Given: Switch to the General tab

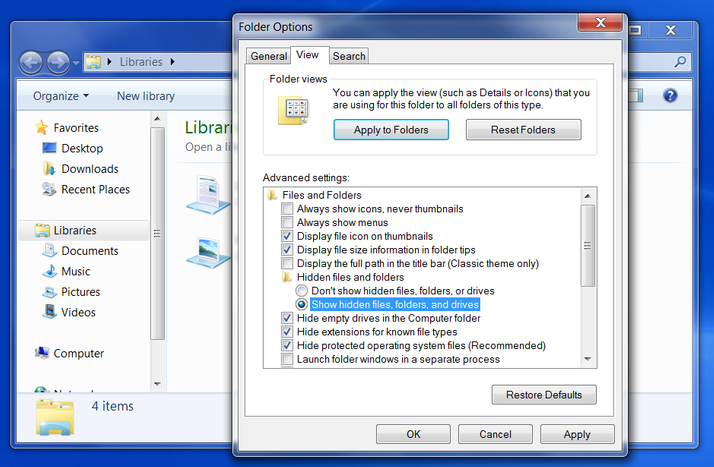Looking at the screenshot, I should point(268,56).
